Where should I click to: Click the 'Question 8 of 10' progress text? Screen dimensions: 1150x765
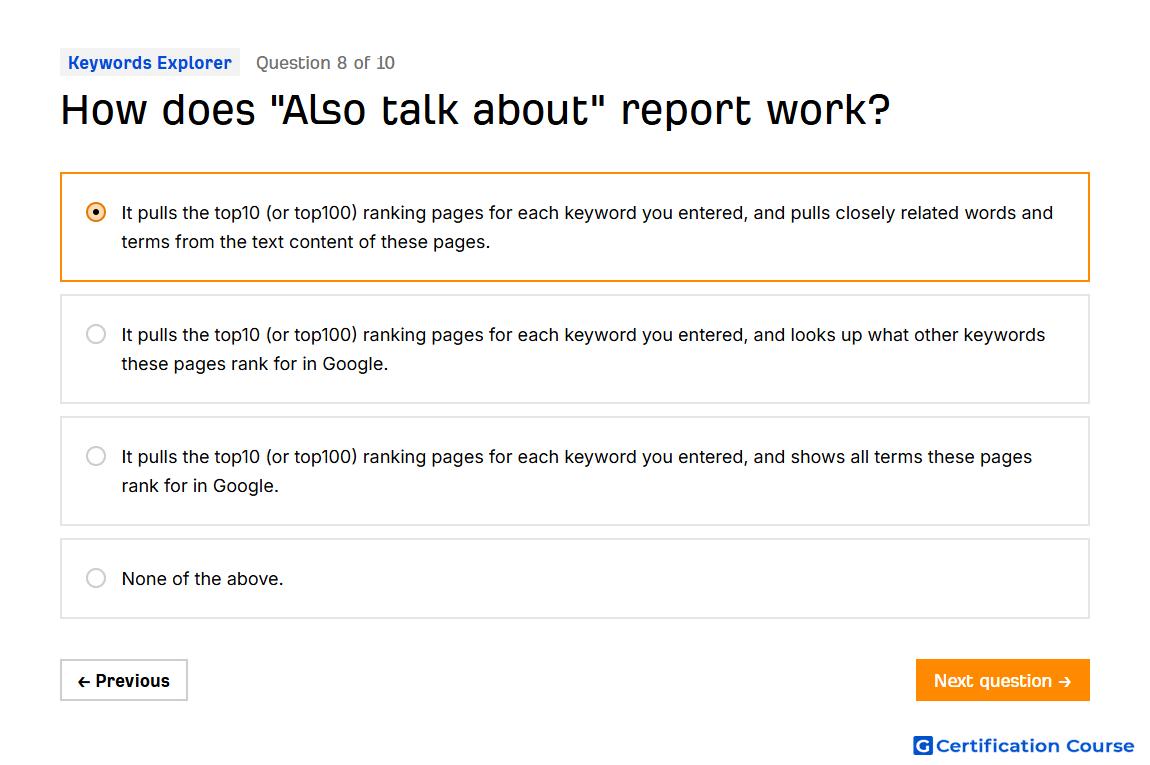[x=325, y=63]
